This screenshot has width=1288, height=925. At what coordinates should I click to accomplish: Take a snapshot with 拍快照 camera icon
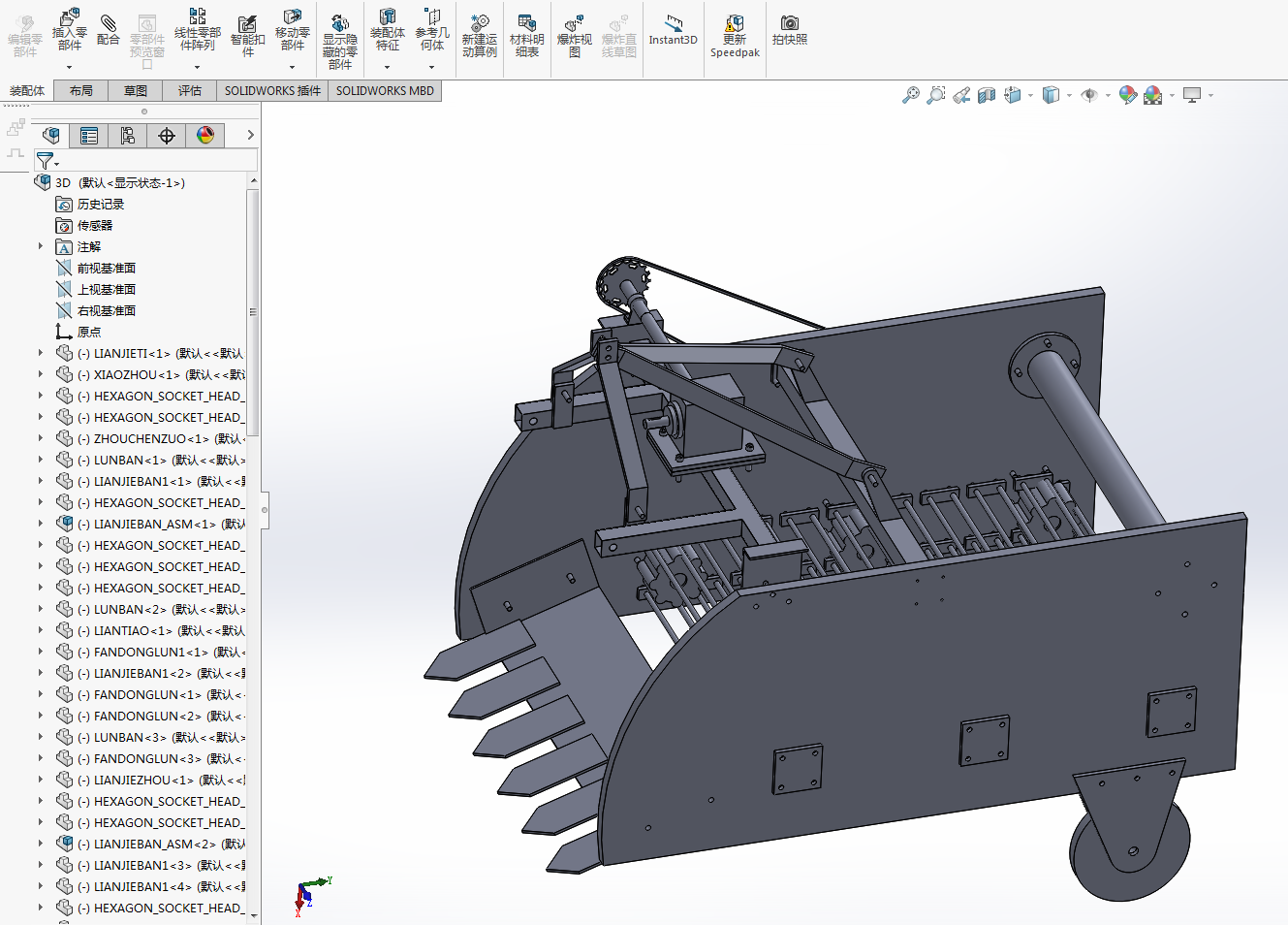pos(789,29)
